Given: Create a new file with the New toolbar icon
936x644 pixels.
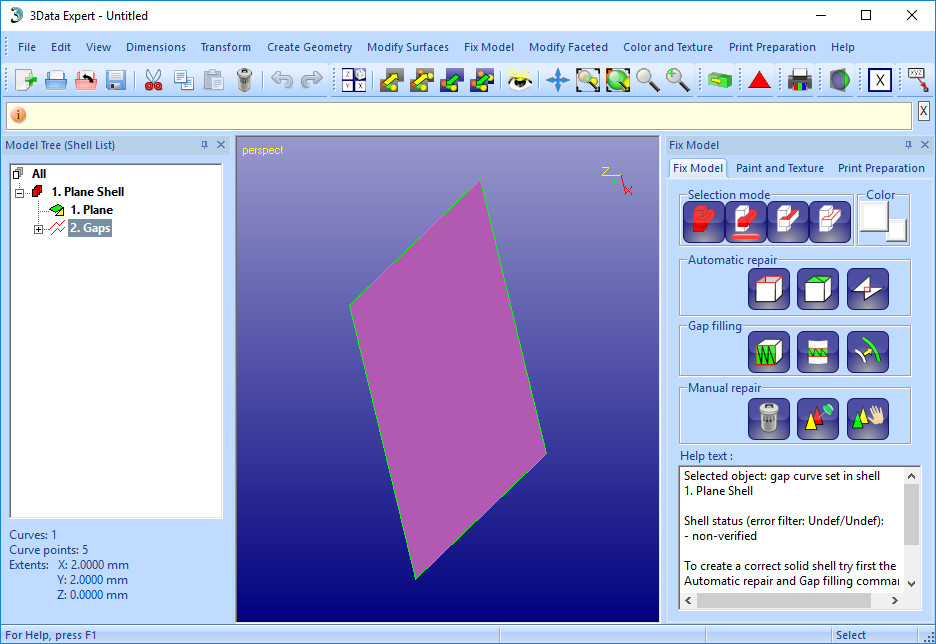Looking at the screenshot, I should 26,79.
